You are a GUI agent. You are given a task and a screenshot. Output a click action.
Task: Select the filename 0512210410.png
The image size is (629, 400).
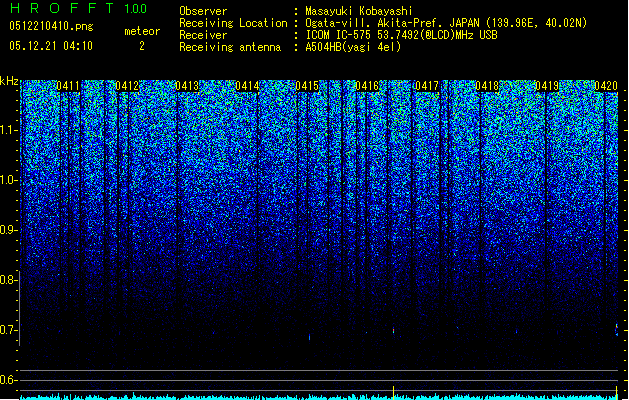[x=51, y=27]
